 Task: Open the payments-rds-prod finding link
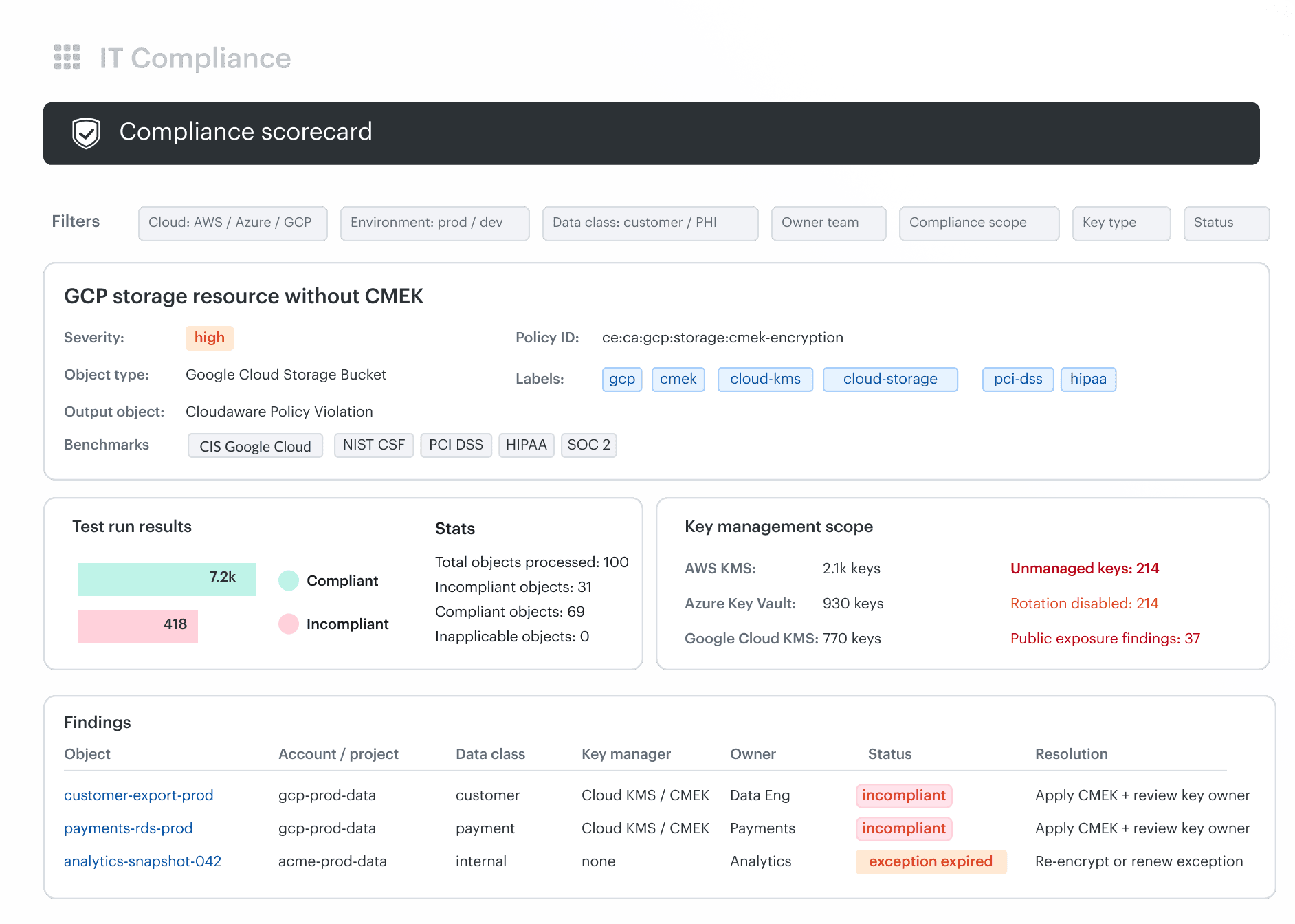coord(129,828)
